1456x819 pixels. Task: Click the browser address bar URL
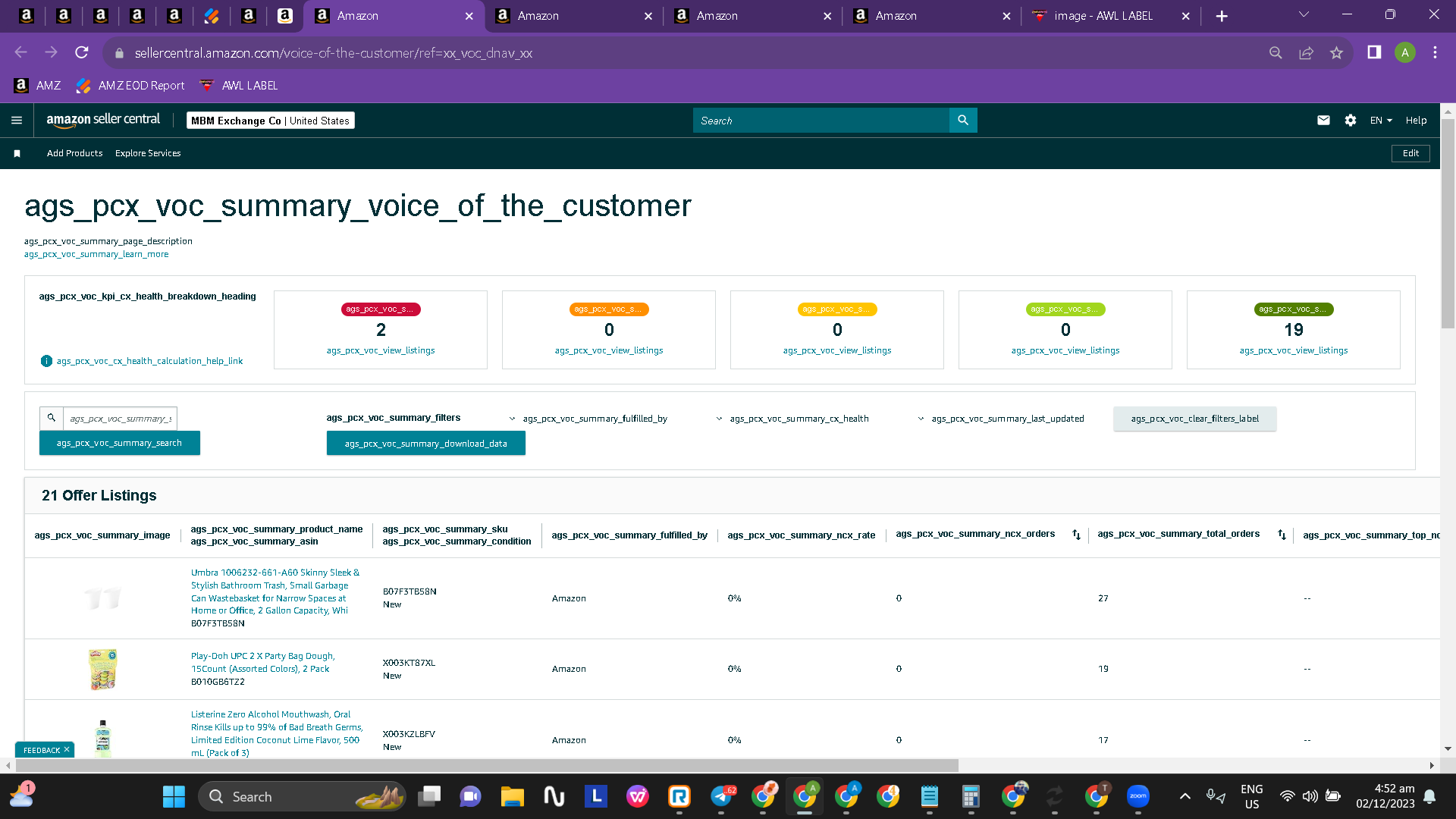(x=334, y=53)
